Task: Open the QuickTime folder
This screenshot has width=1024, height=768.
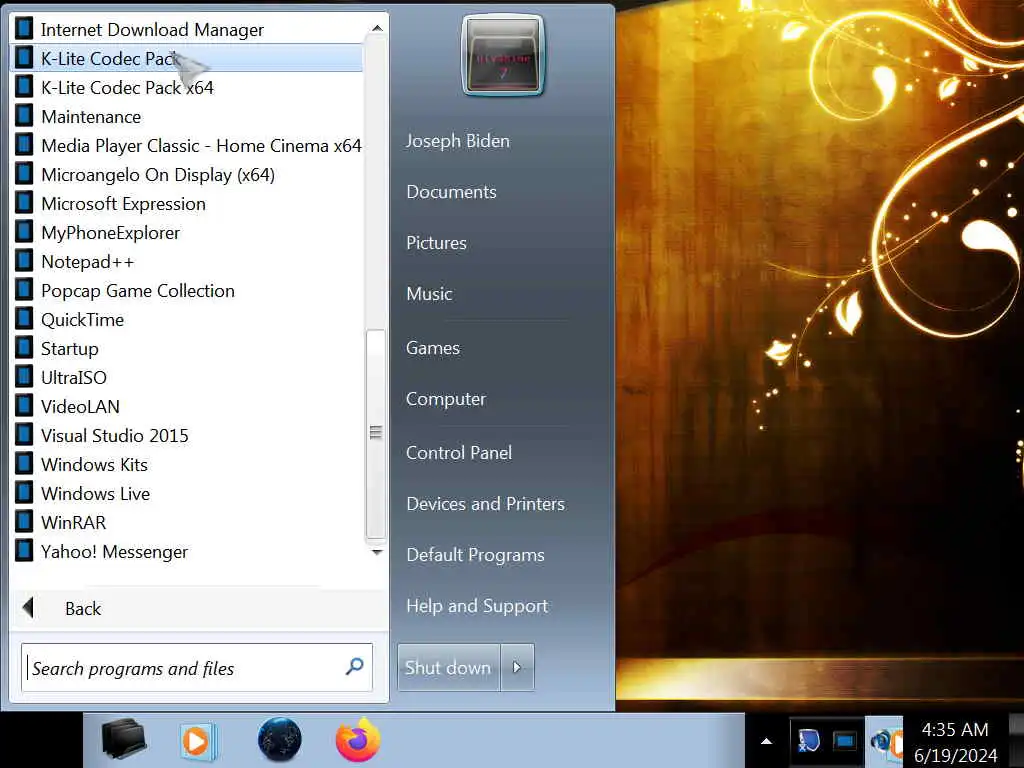Action: [187, 319]
